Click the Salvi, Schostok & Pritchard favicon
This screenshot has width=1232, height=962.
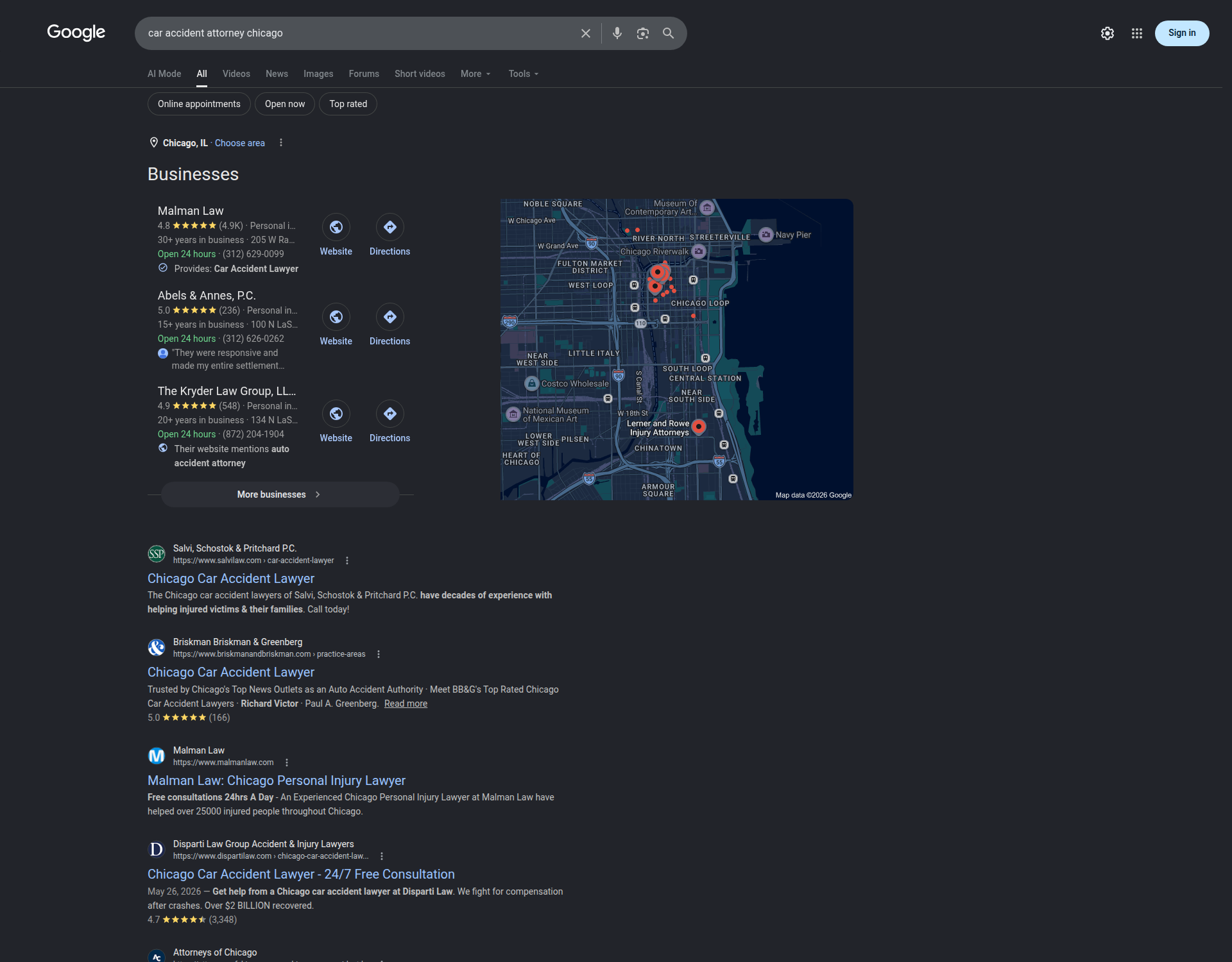point(157,554)
